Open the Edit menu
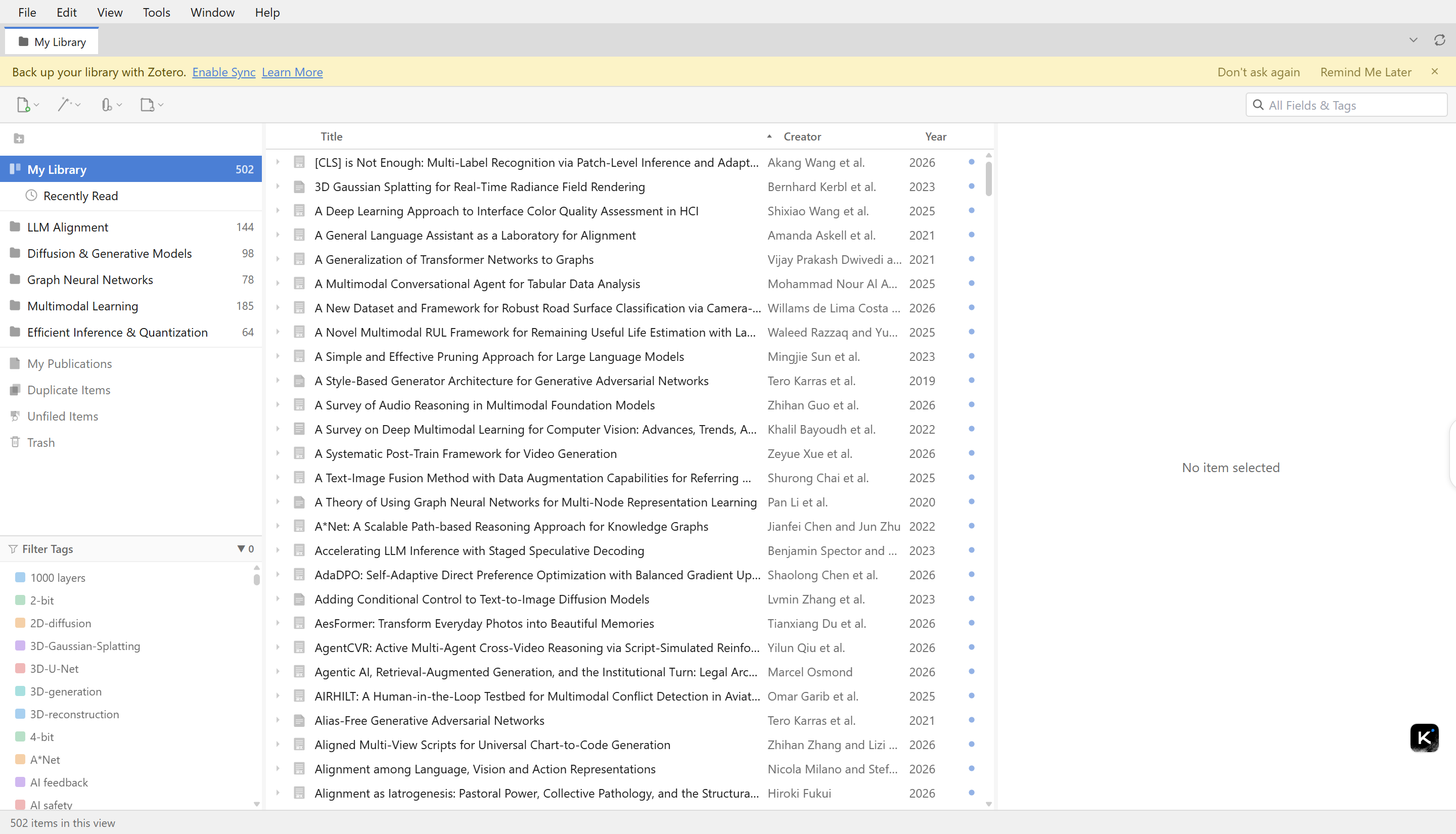1456x834 pixels. (66, 12)
